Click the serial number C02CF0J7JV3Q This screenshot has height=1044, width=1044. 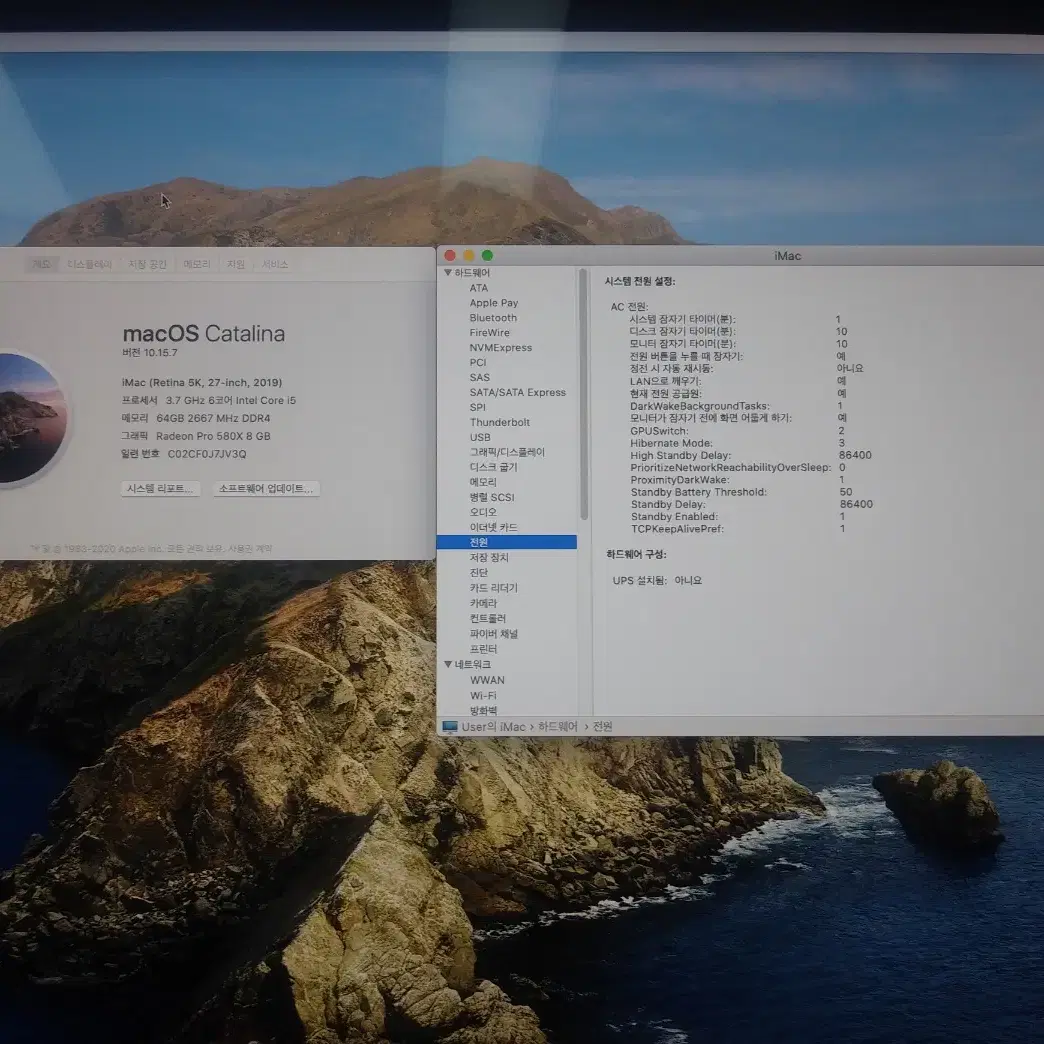(x=206, y=454)
